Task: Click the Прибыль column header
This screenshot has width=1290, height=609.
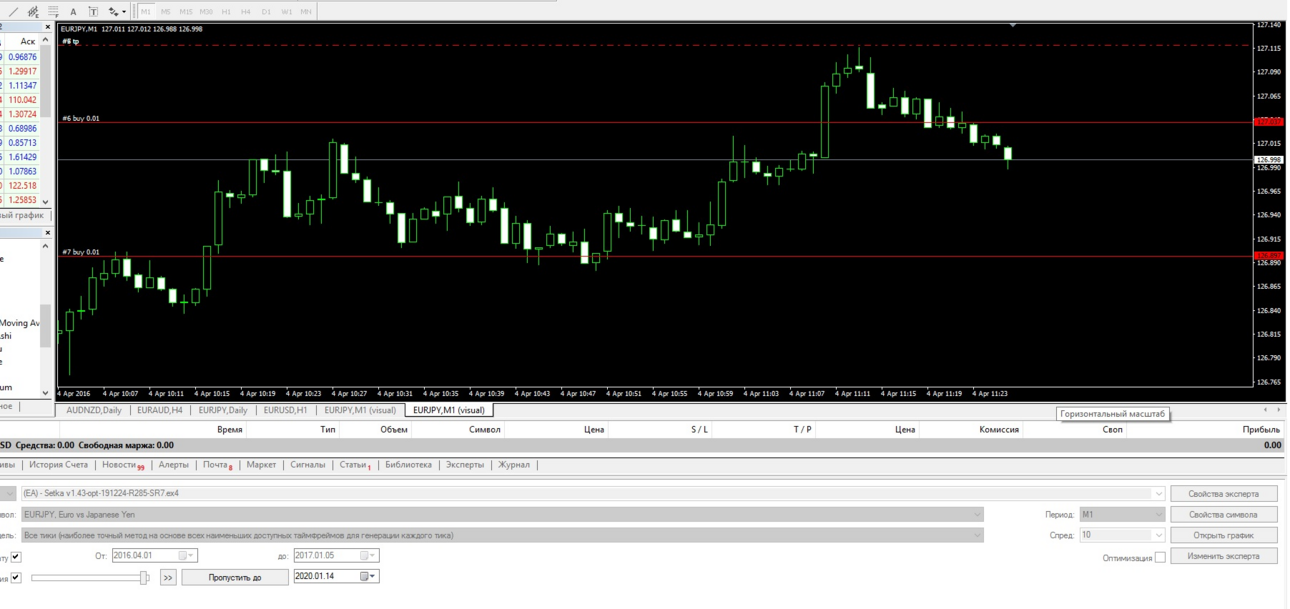Action: 1261,430
